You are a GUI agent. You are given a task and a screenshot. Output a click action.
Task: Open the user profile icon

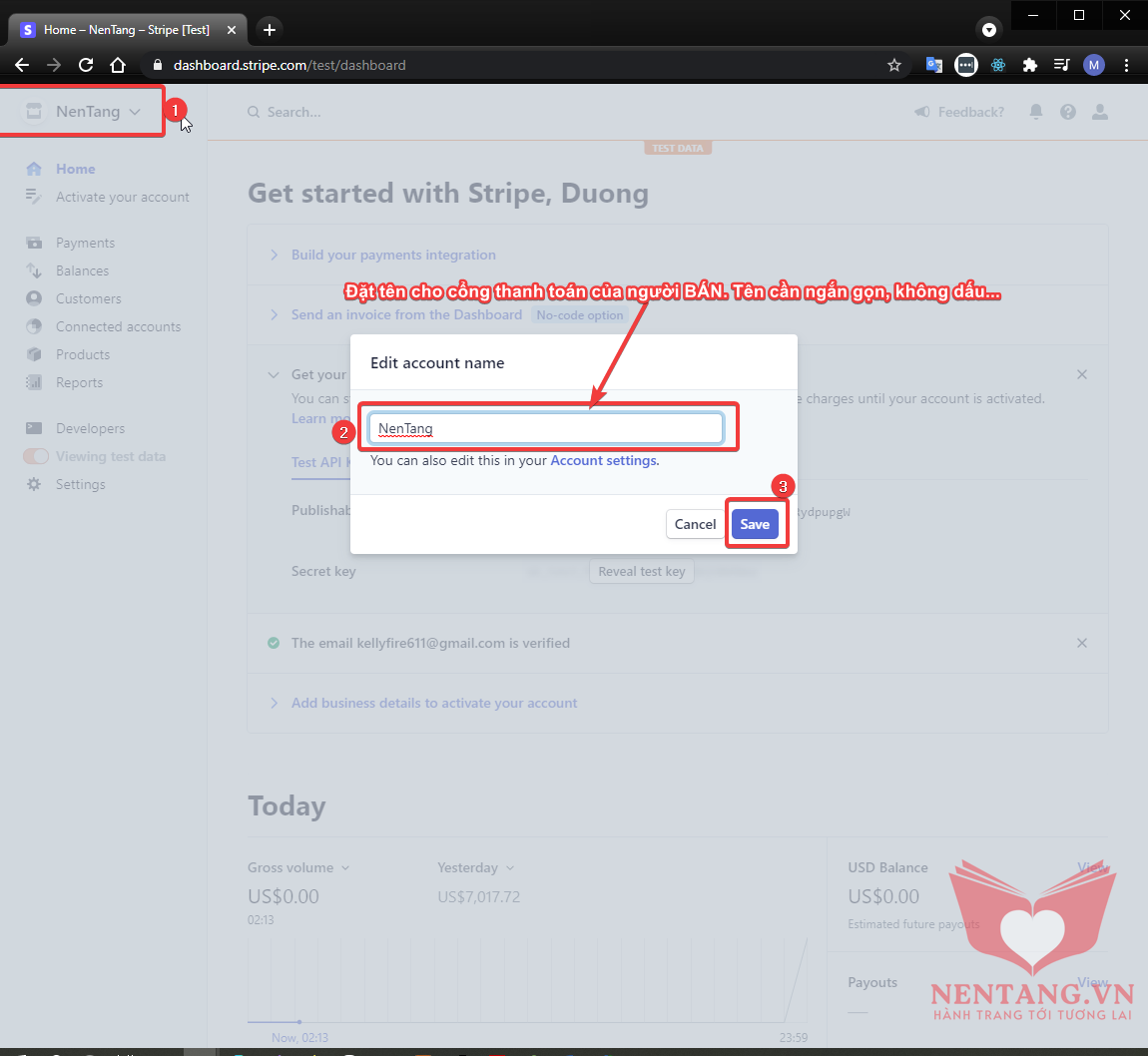[x=1100, y=112]
